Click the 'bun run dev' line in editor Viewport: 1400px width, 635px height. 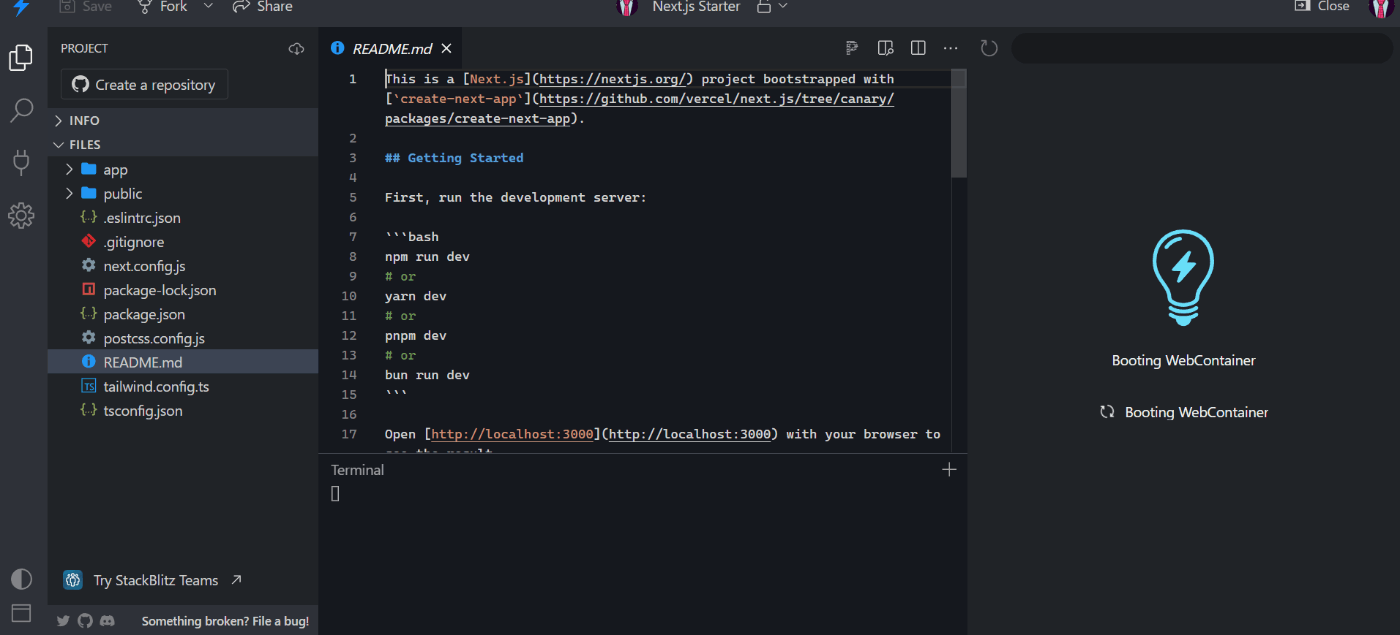pos(427,375)
